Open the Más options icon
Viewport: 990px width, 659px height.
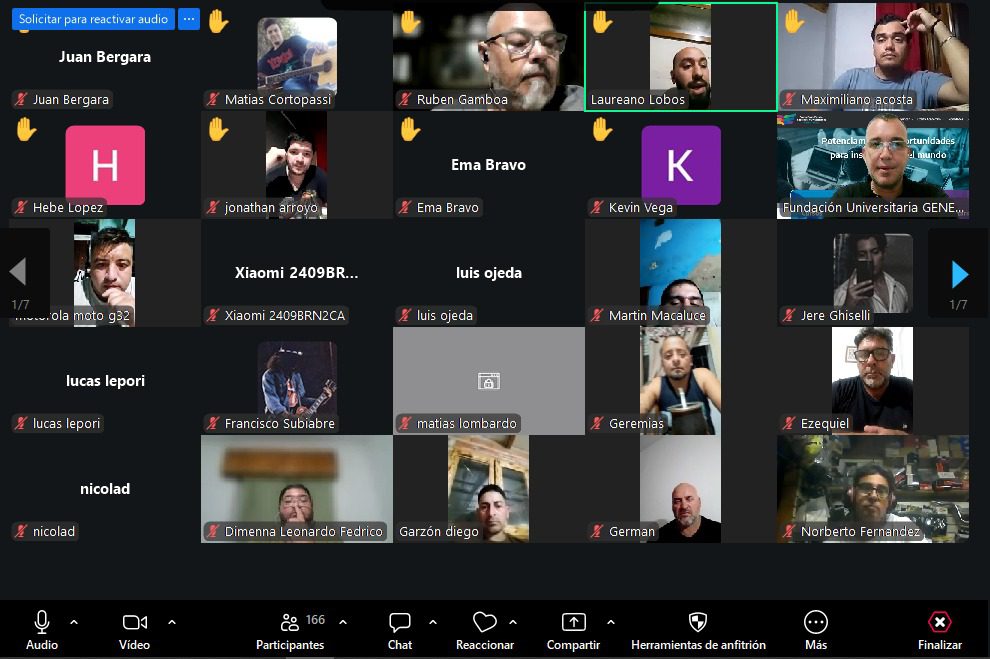(x=816, y=622)
